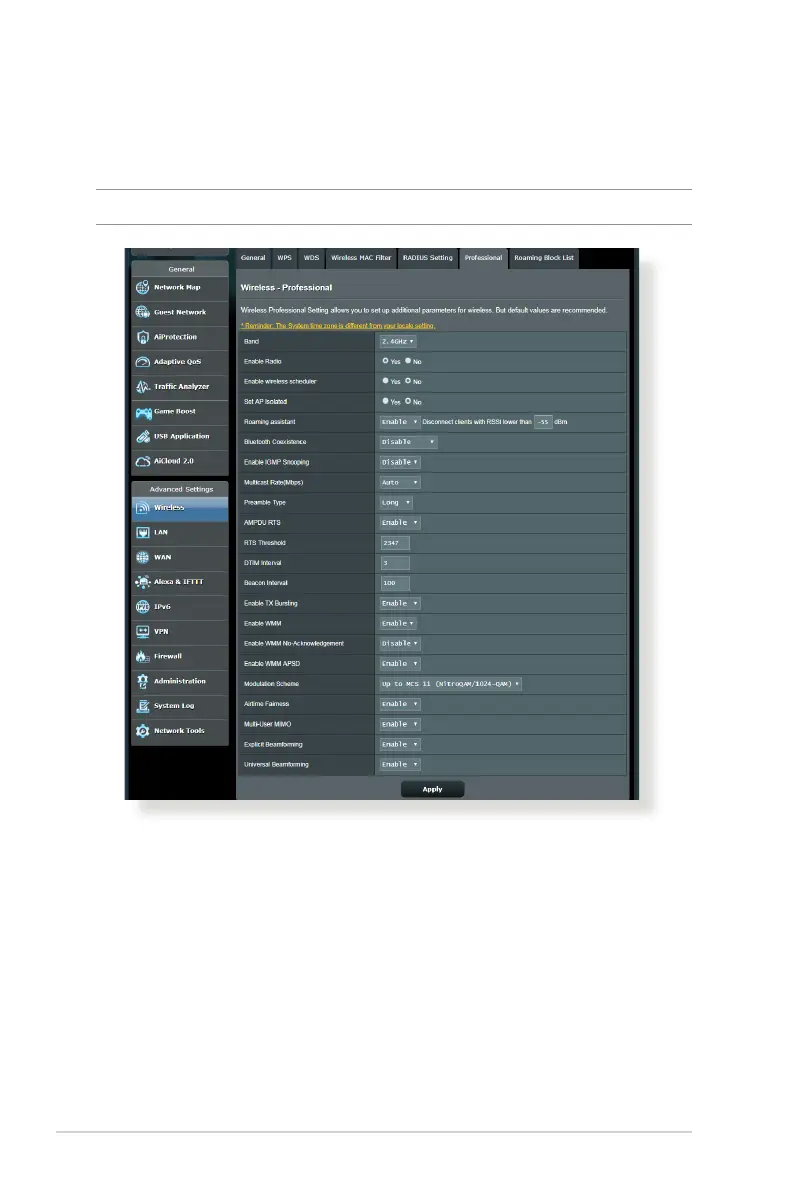The width and height of the screenshot is (794, 1196).
Task: Open the Multi-User MIMO dropdown
Action: tap(400, 724)
